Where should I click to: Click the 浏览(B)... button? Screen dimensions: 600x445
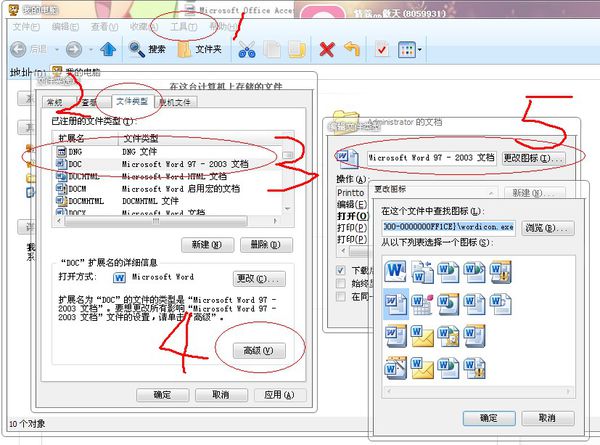click(x=548, y=228)
